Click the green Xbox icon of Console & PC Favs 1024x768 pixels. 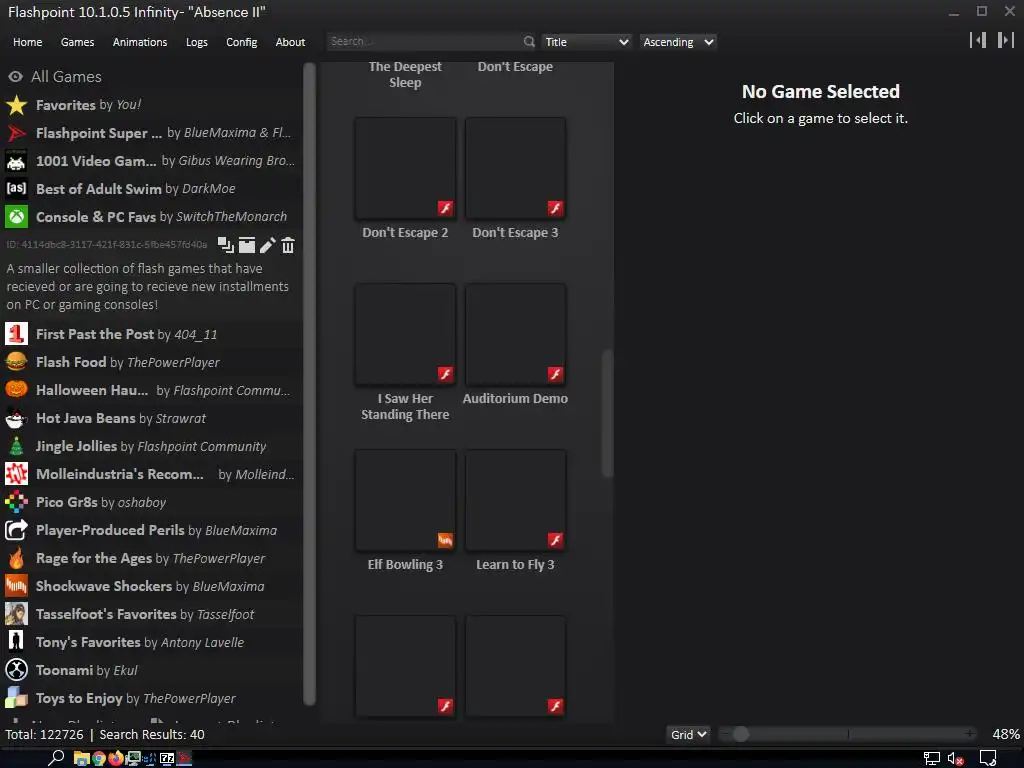point(16,217)
